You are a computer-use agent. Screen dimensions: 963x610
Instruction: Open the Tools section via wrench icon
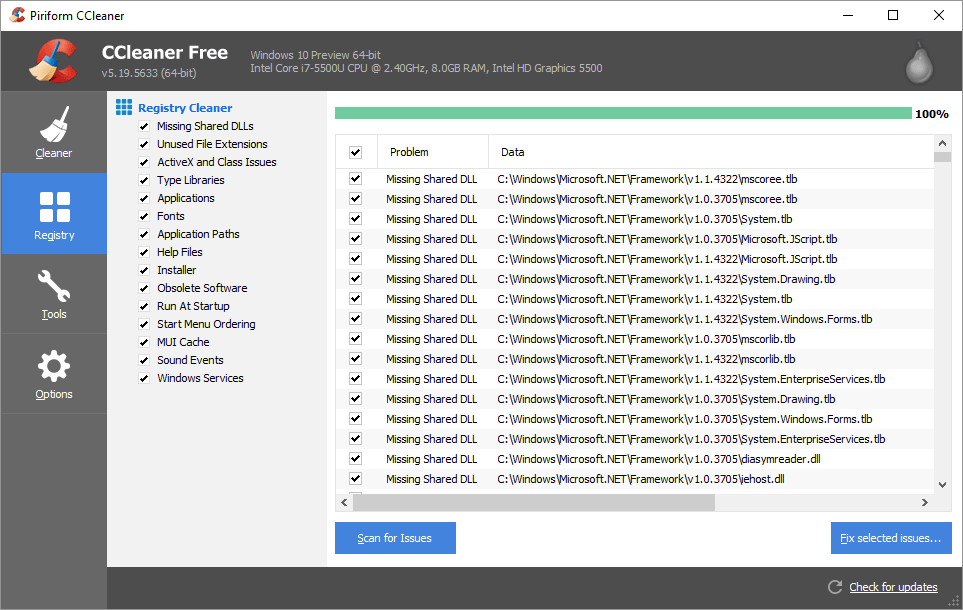coord(53,293)
